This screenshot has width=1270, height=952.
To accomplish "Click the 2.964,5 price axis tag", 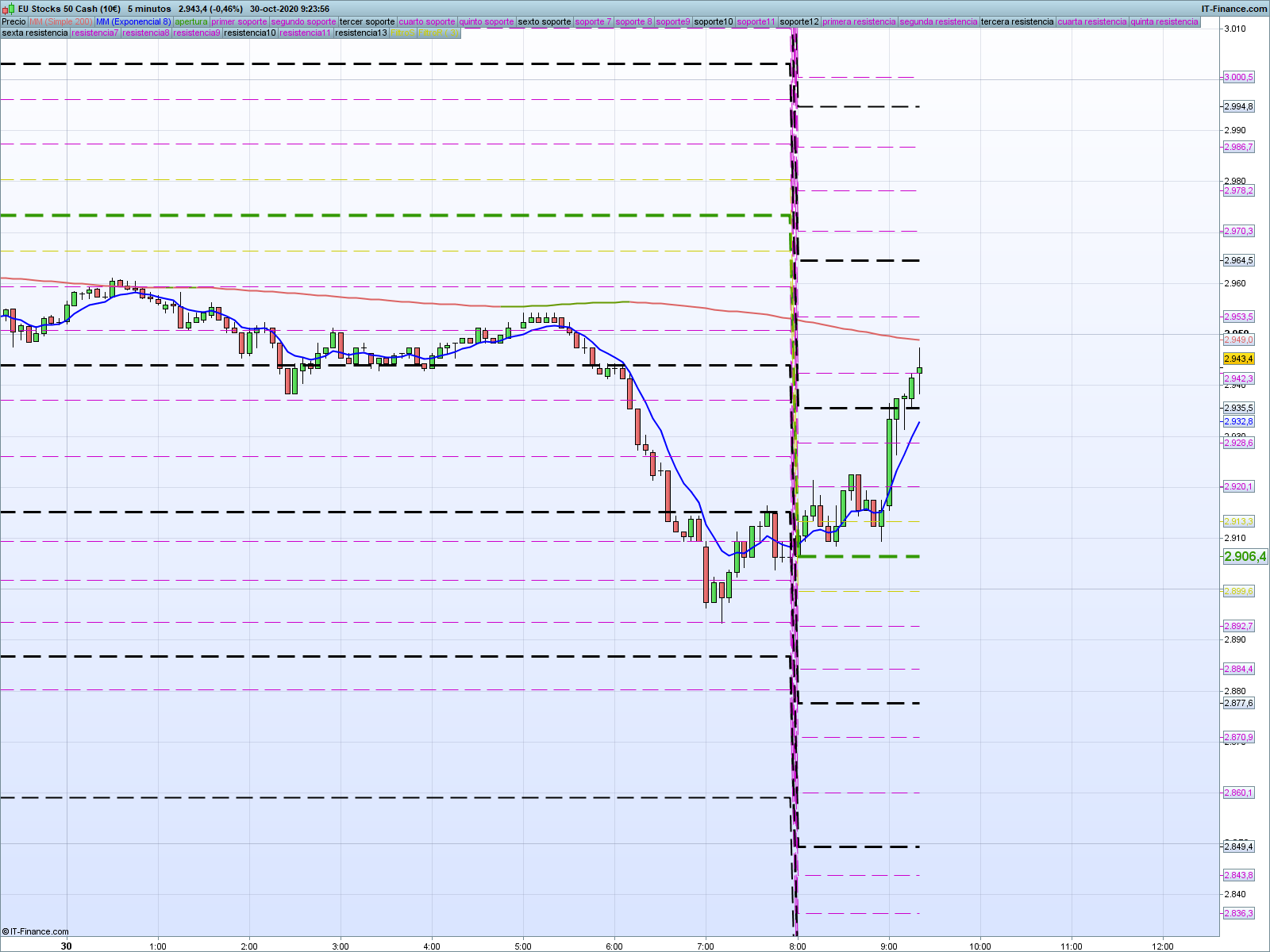I will [1238, 260].
